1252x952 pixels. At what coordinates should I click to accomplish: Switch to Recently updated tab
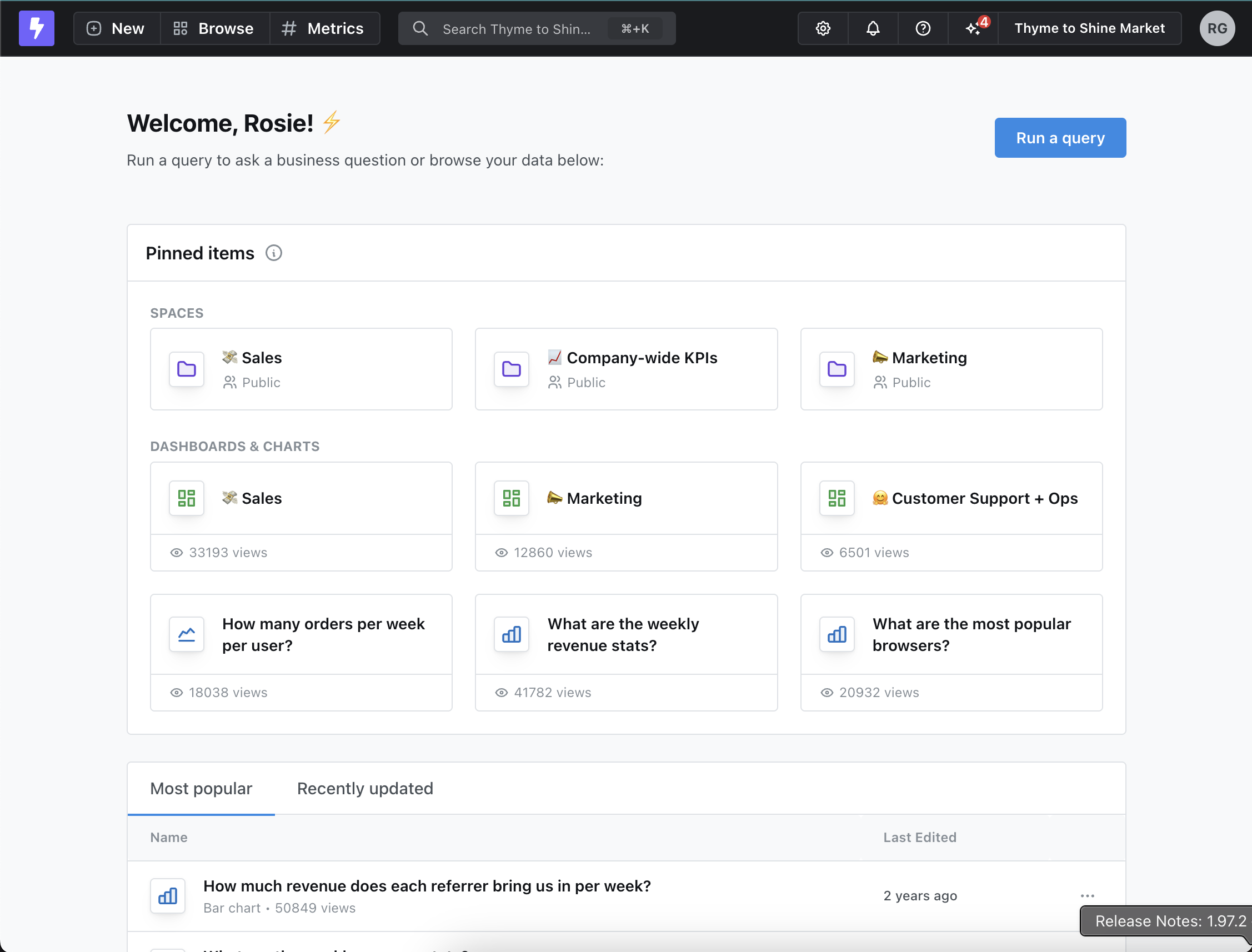[x=365, y=788]
